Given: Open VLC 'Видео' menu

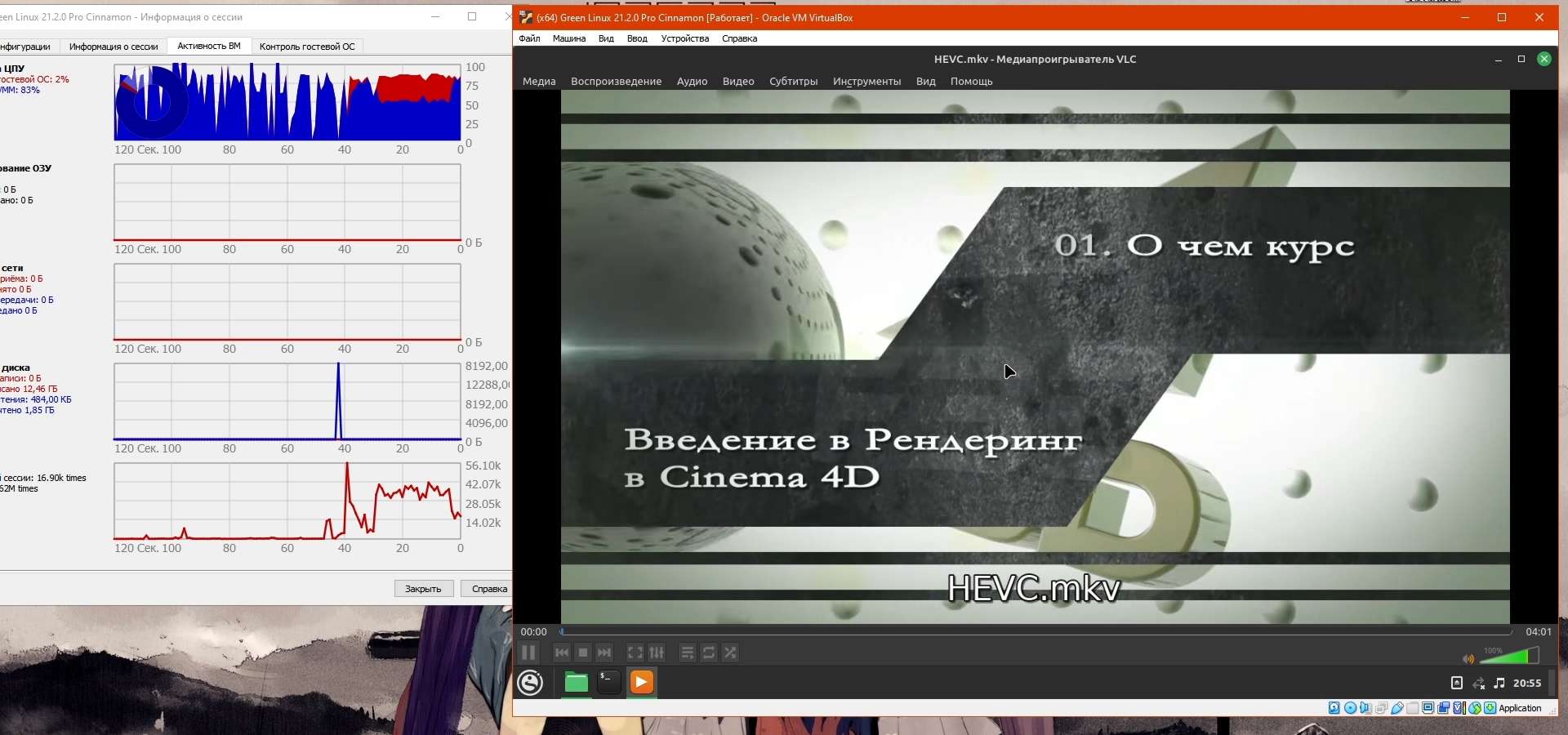Looking at the screenshot, I should [738, 82].
